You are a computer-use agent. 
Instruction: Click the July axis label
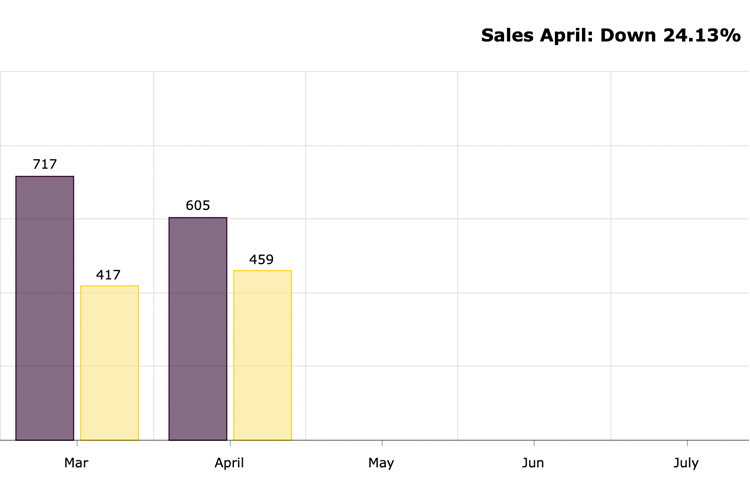(x=686, y=463)
